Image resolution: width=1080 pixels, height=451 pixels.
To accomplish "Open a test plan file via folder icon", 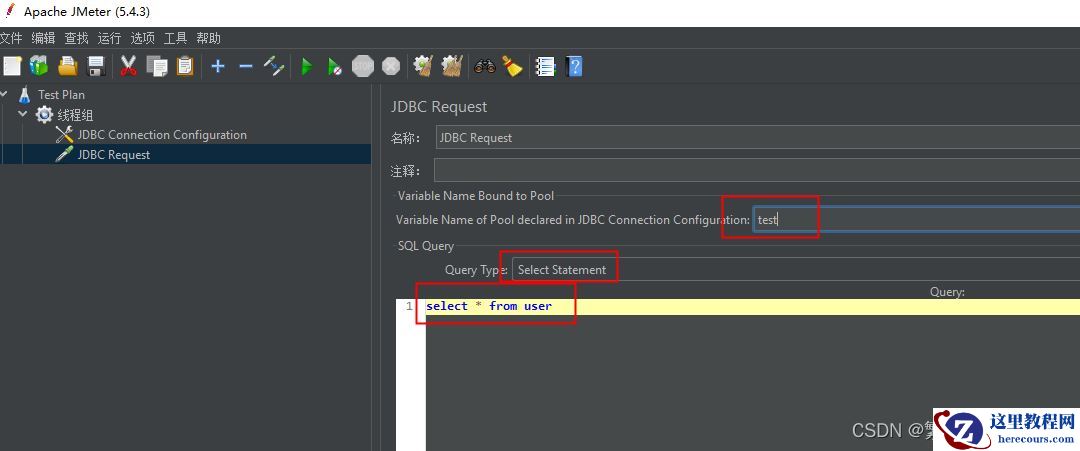I will click(x=68, y=66).
